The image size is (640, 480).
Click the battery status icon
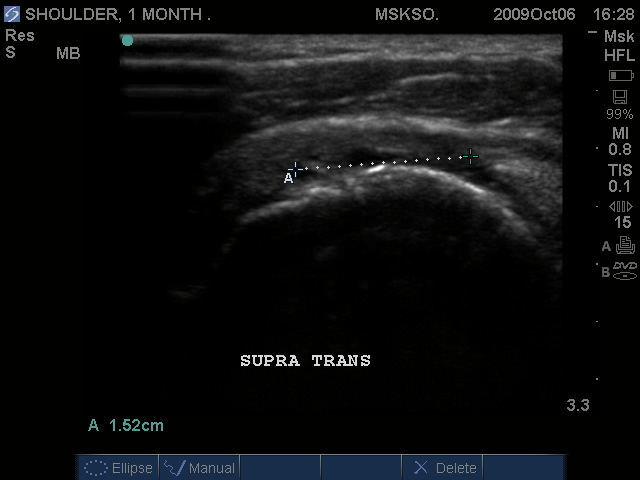[x=620, y=76]
